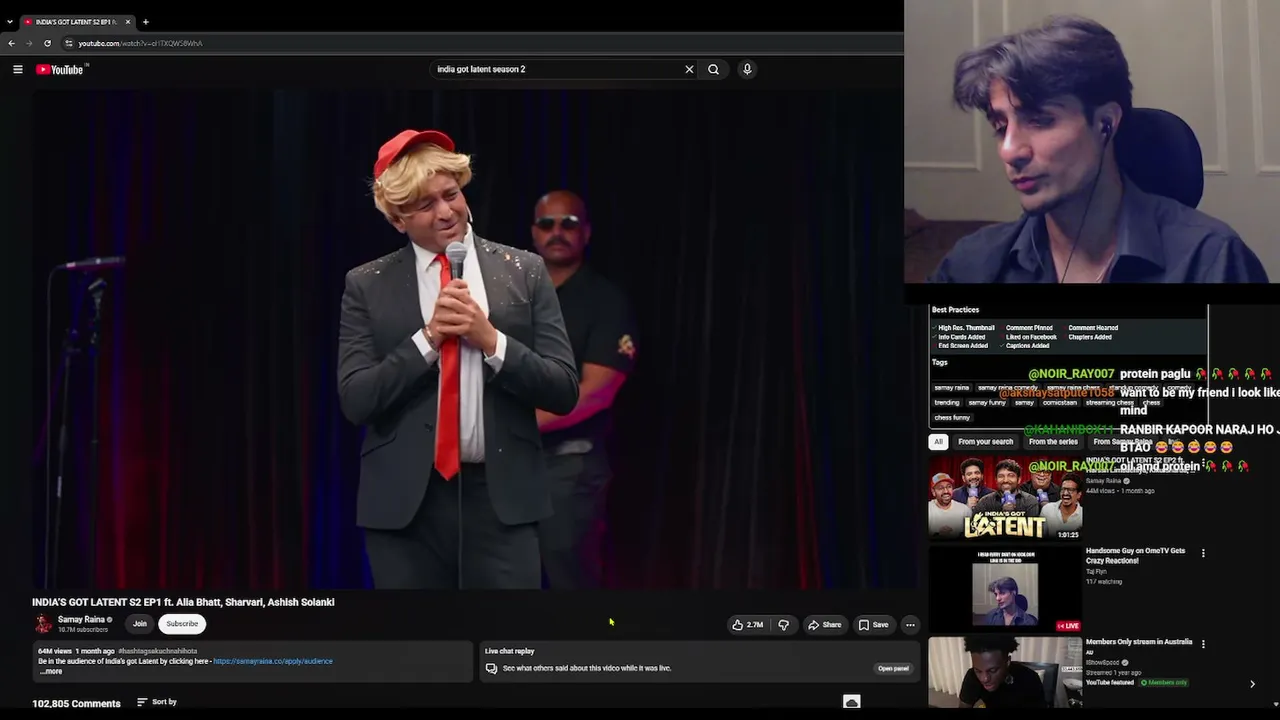Select the From your search chip

[985, 442]
